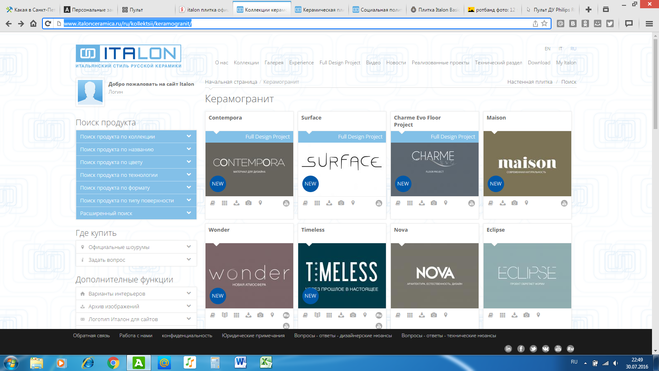659x371 pixels.
Task: Open 'Новости' menu item
Action: [396, 63]
